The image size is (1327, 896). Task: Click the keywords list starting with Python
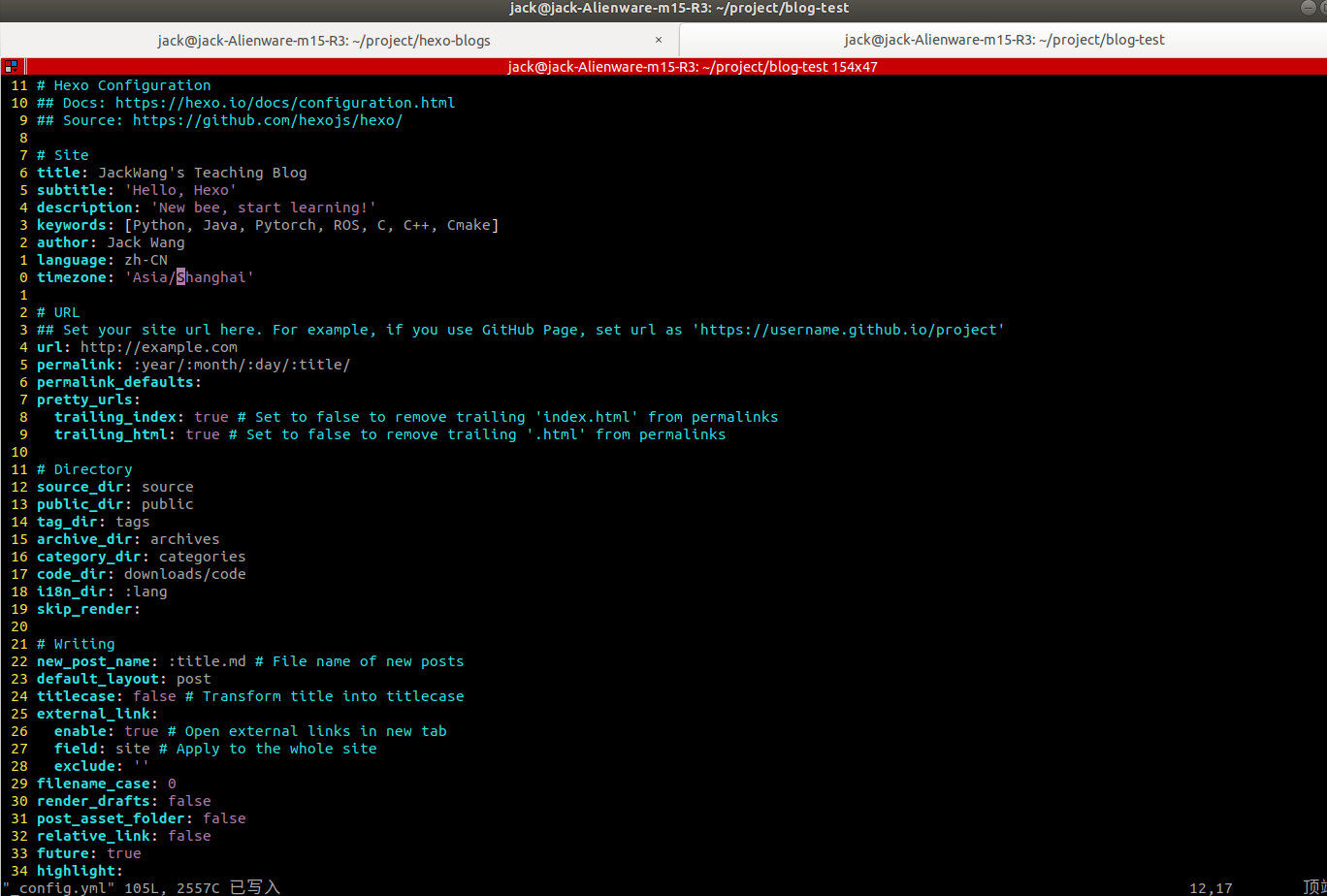(311, 225)
